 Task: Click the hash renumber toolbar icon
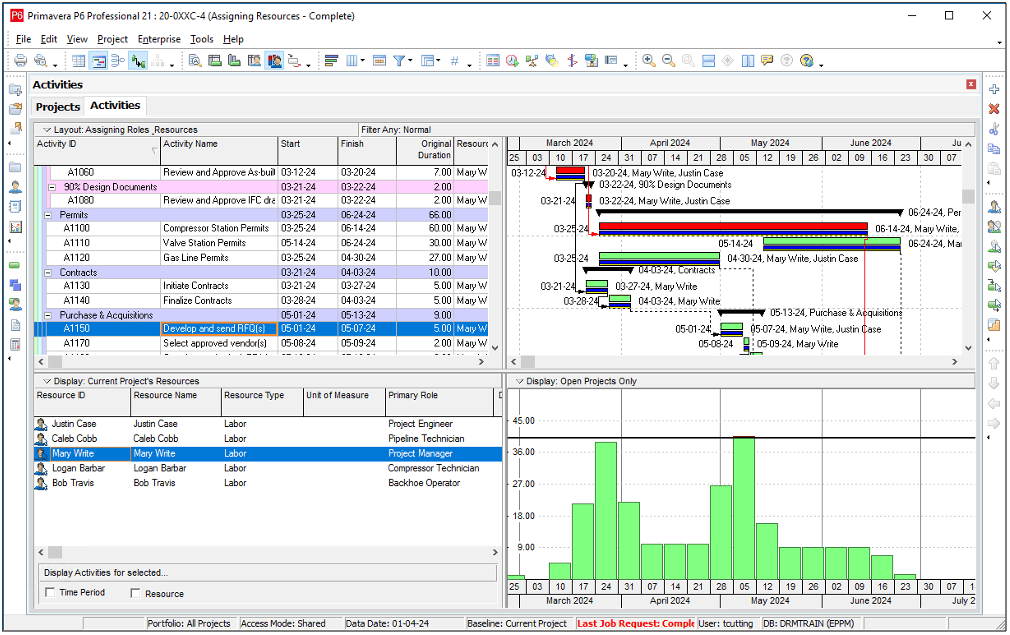point(455,61)
